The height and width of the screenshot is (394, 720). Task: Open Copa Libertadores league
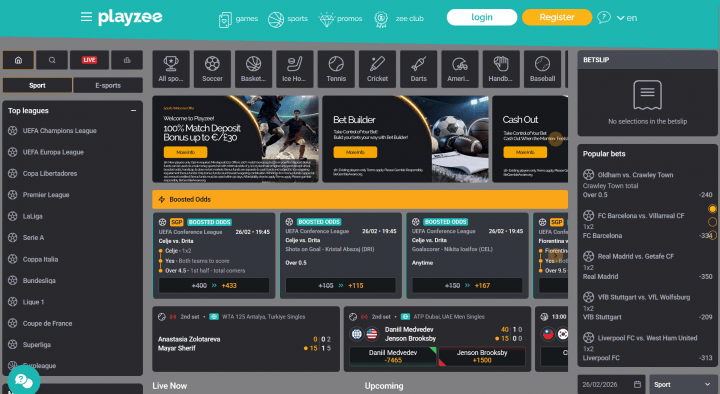tap(50, 174)
